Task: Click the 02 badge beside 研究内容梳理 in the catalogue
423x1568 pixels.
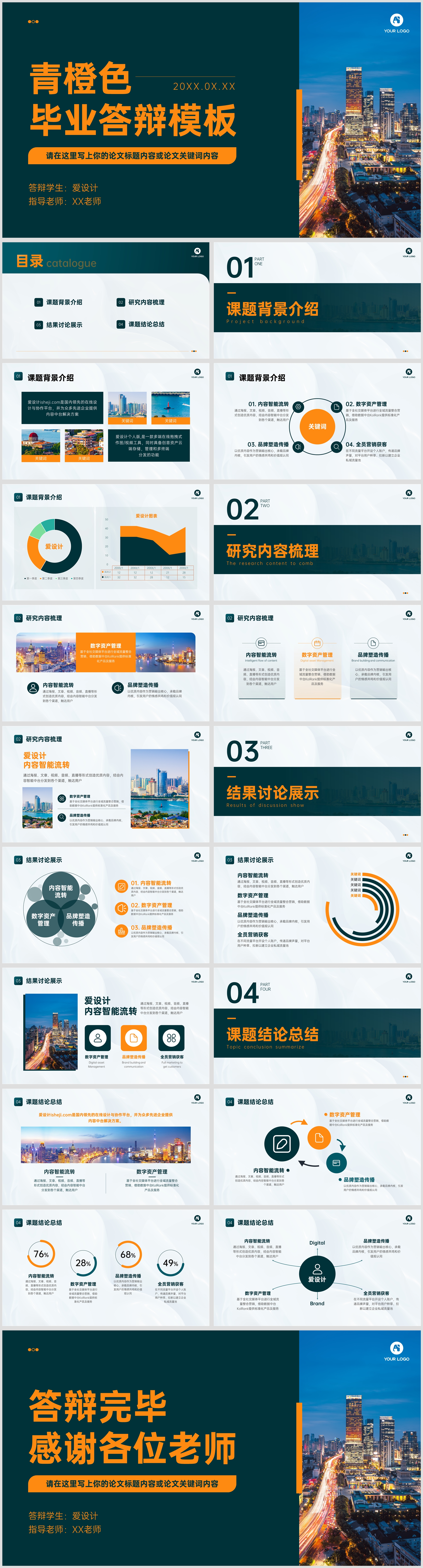Action: click(121, 303)
